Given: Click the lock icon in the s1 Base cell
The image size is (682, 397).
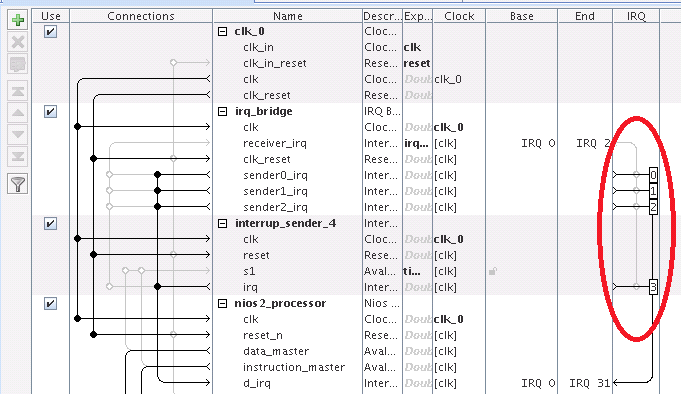Looking at the screenshot, I should coord(493,271).
